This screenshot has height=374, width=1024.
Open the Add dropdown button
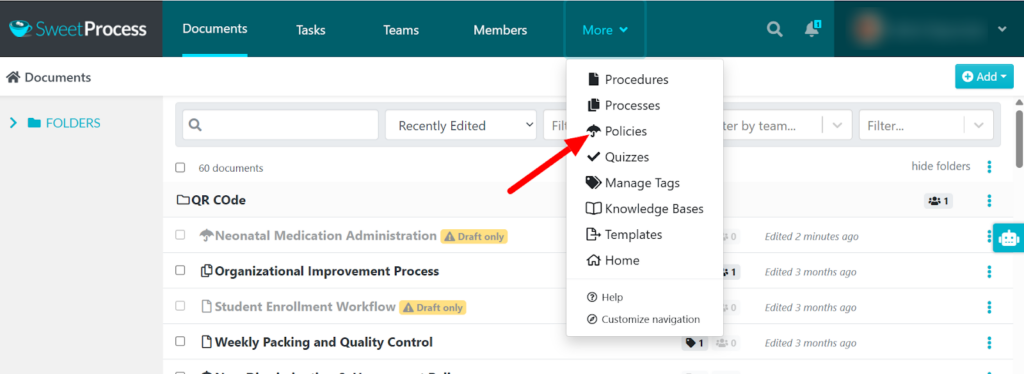[x=984, y=76]
